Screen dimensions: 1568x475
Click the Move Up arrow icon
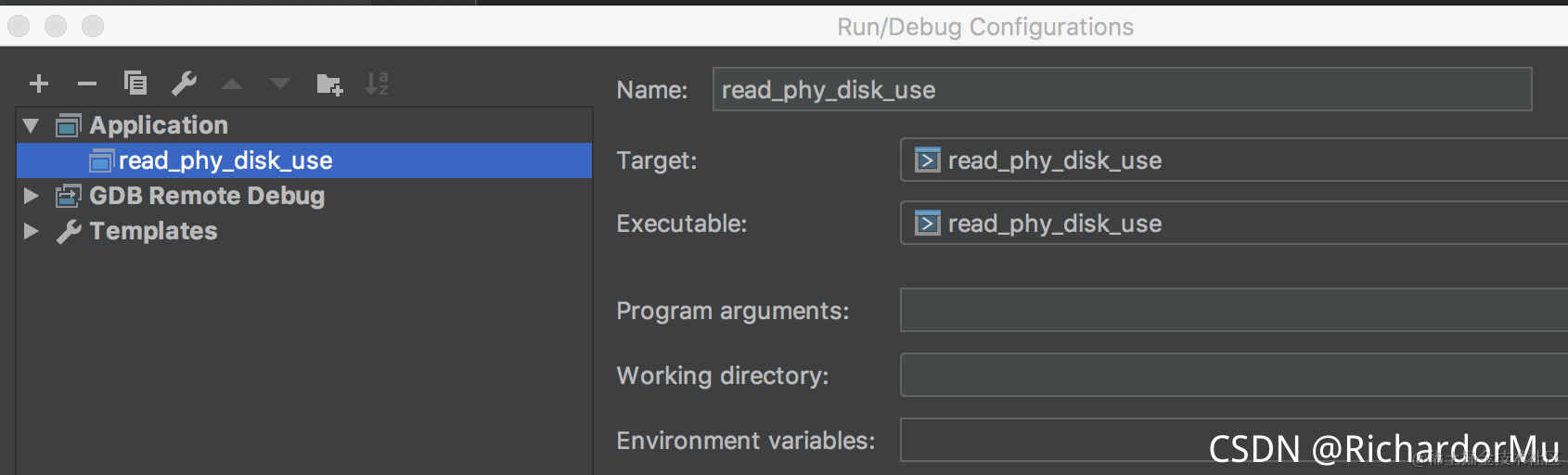click(x=232, y=84)
